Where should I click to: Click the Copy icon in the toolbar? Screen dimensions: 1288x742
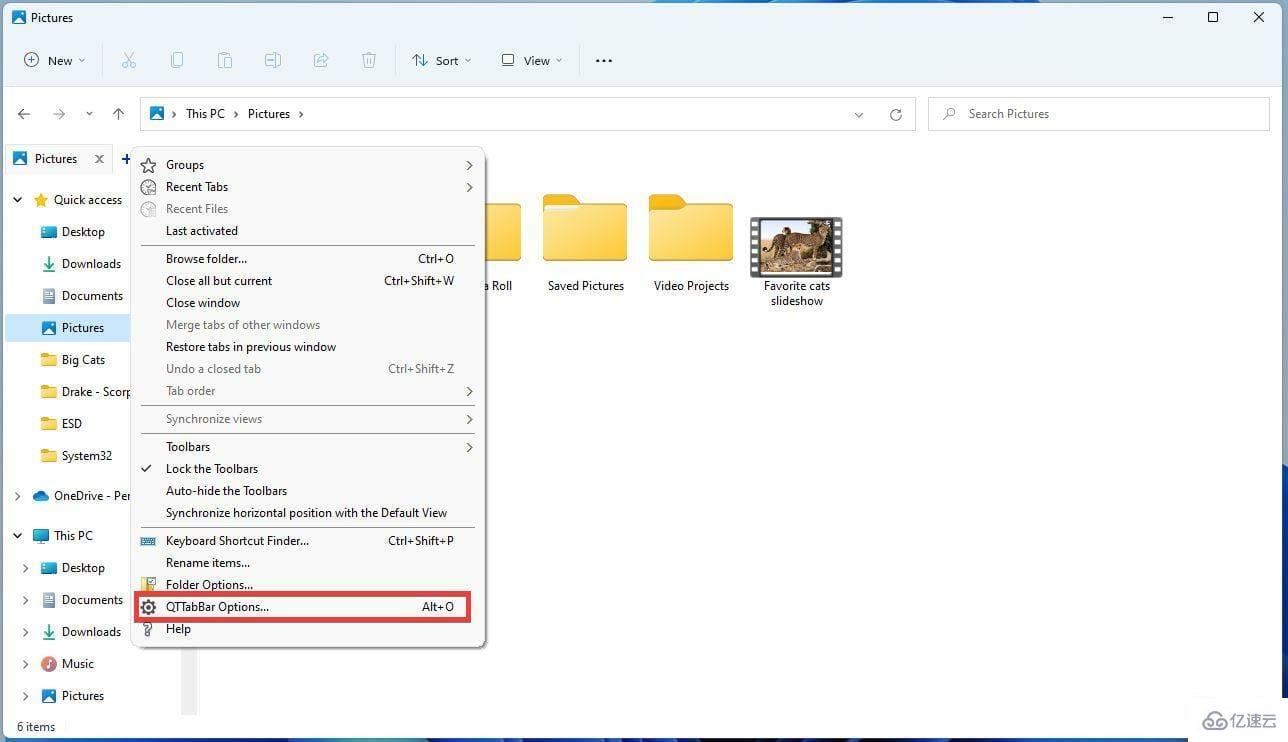(177, 61)
